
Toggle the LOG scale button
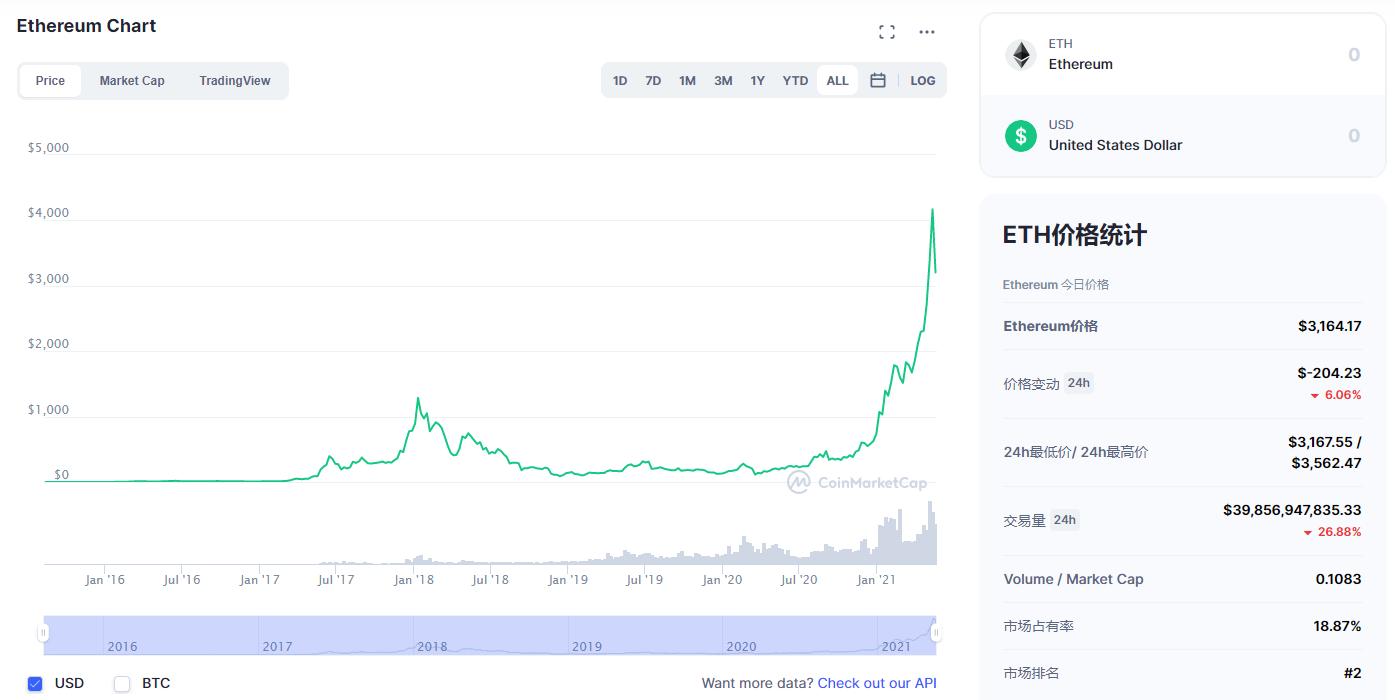click(923, 80)
